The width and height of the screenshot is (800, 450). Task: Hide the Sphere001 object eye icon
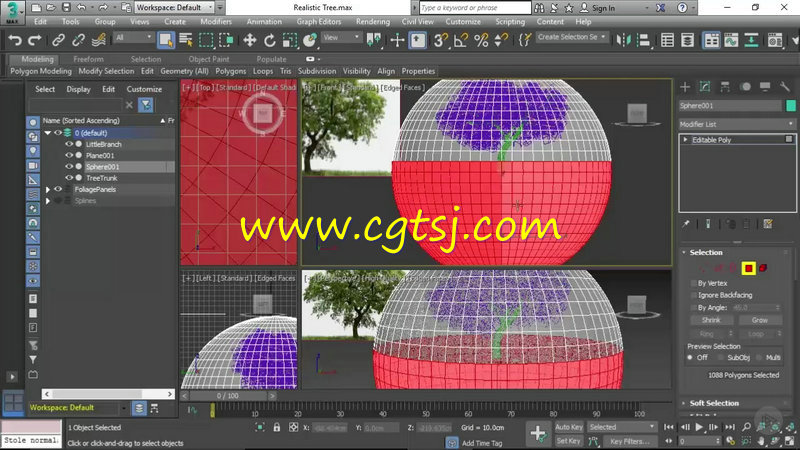69,166
